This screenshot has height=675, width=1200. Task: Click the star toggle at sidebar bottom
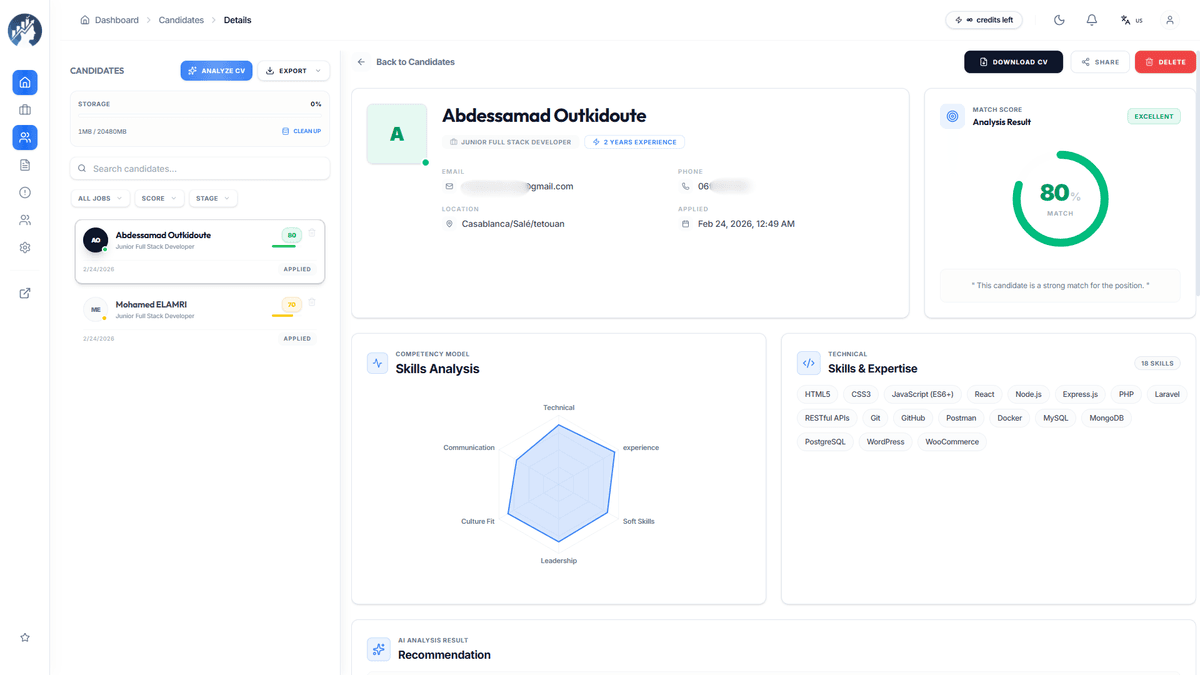[x=24, y=637]
